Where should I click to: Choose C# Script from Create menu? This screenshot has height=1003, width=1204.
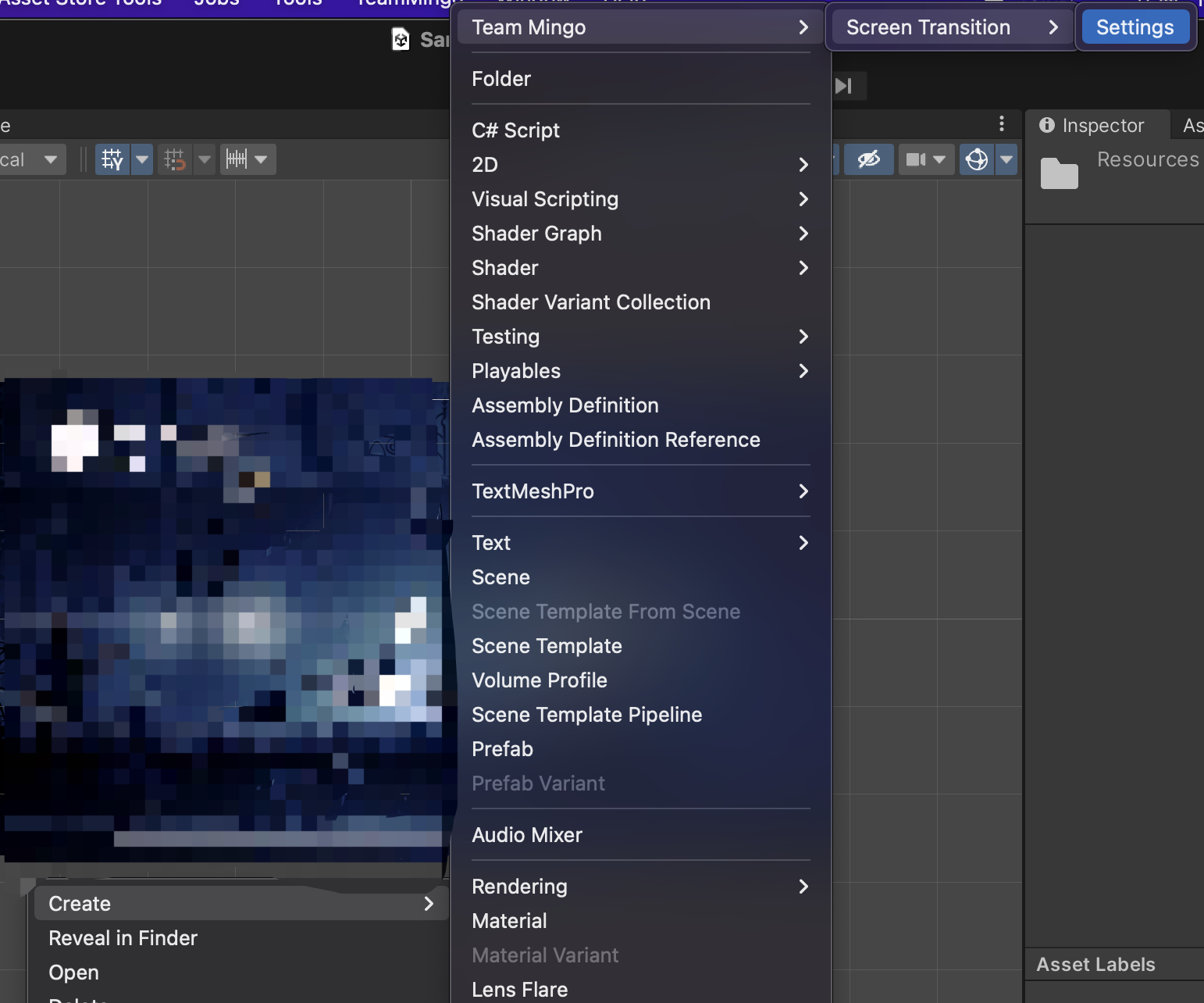point(515,130)
